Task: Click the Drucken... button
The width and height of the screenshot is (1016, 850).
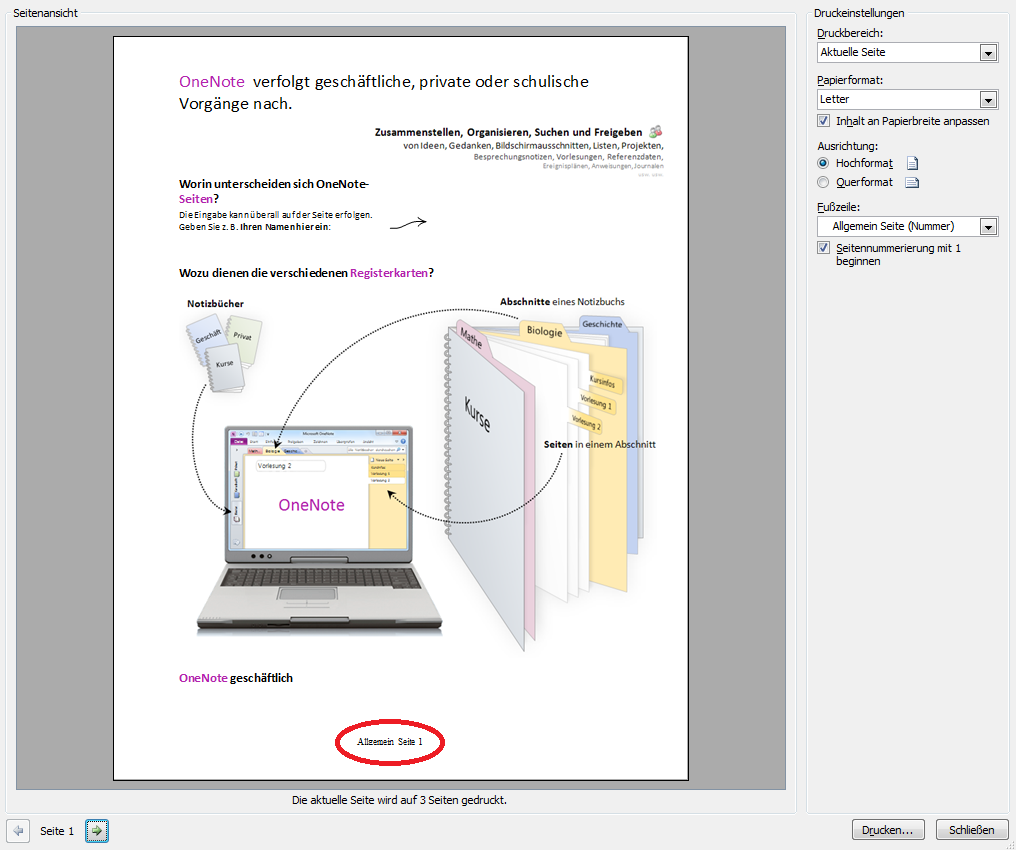Action: (x=887, y=830)
